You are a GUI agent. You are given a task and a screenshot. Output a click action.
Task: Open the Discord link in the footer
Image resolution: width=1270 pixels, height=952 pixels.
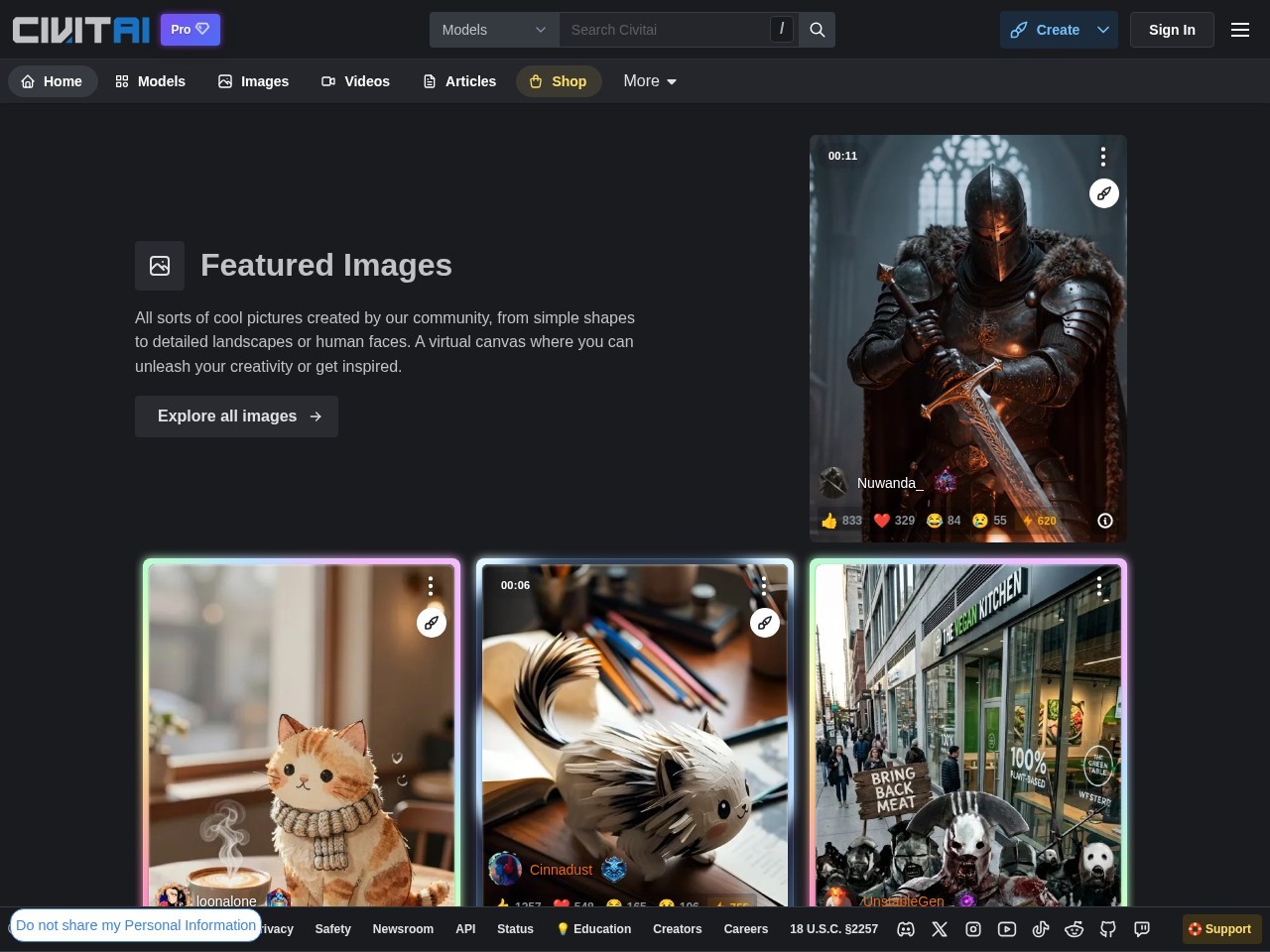tap(906, 929)
